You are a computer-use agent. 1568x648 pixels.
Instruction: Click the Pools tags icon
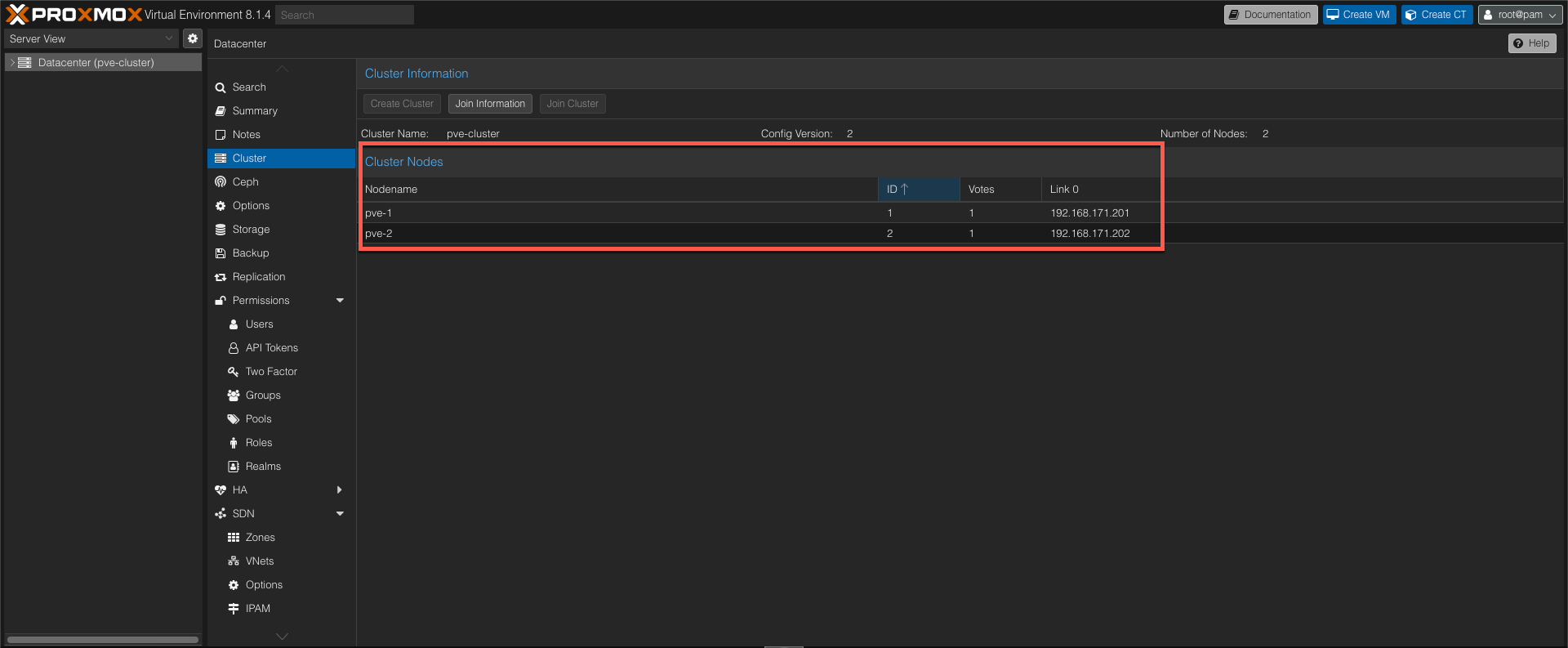tap(234, 419)
